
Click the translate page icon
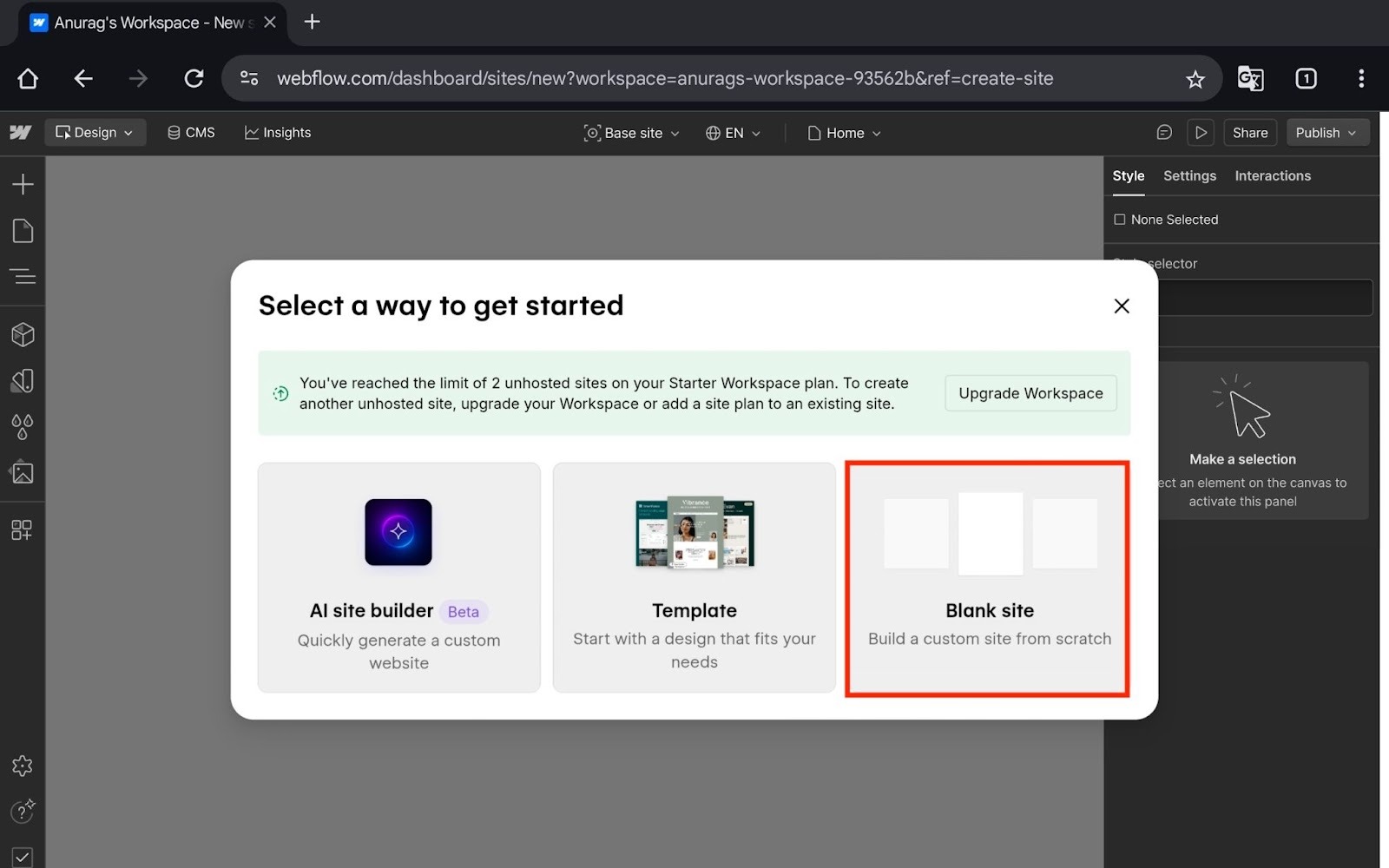(1250, 79)
